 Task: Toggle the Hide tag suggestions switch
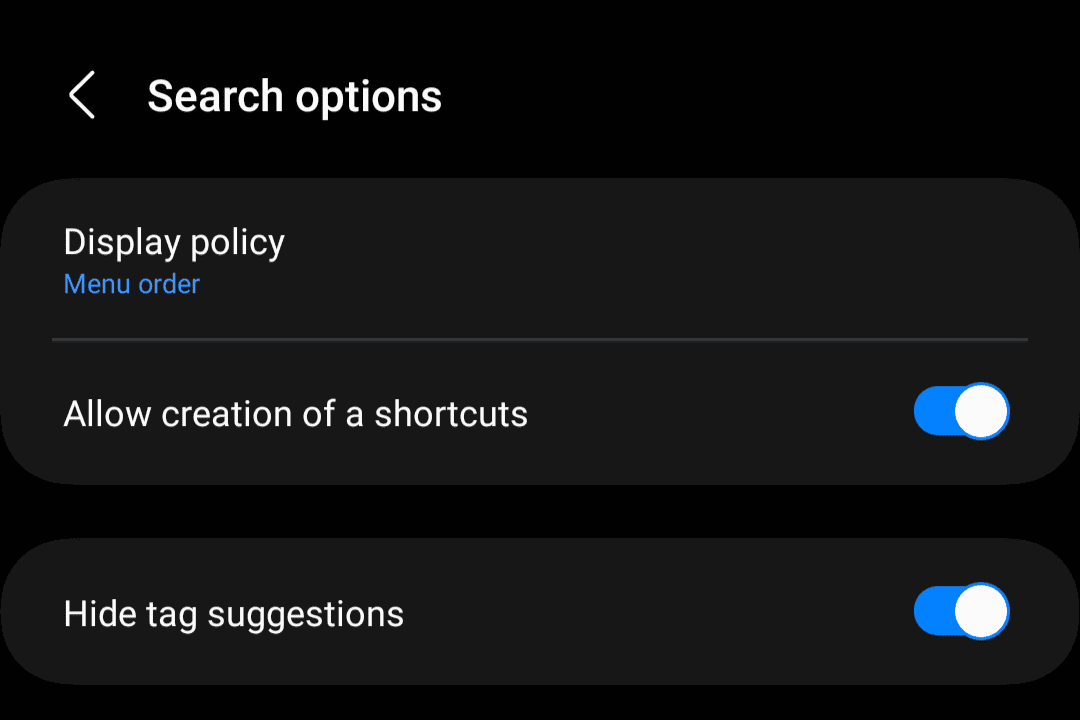tap(961, 612)
